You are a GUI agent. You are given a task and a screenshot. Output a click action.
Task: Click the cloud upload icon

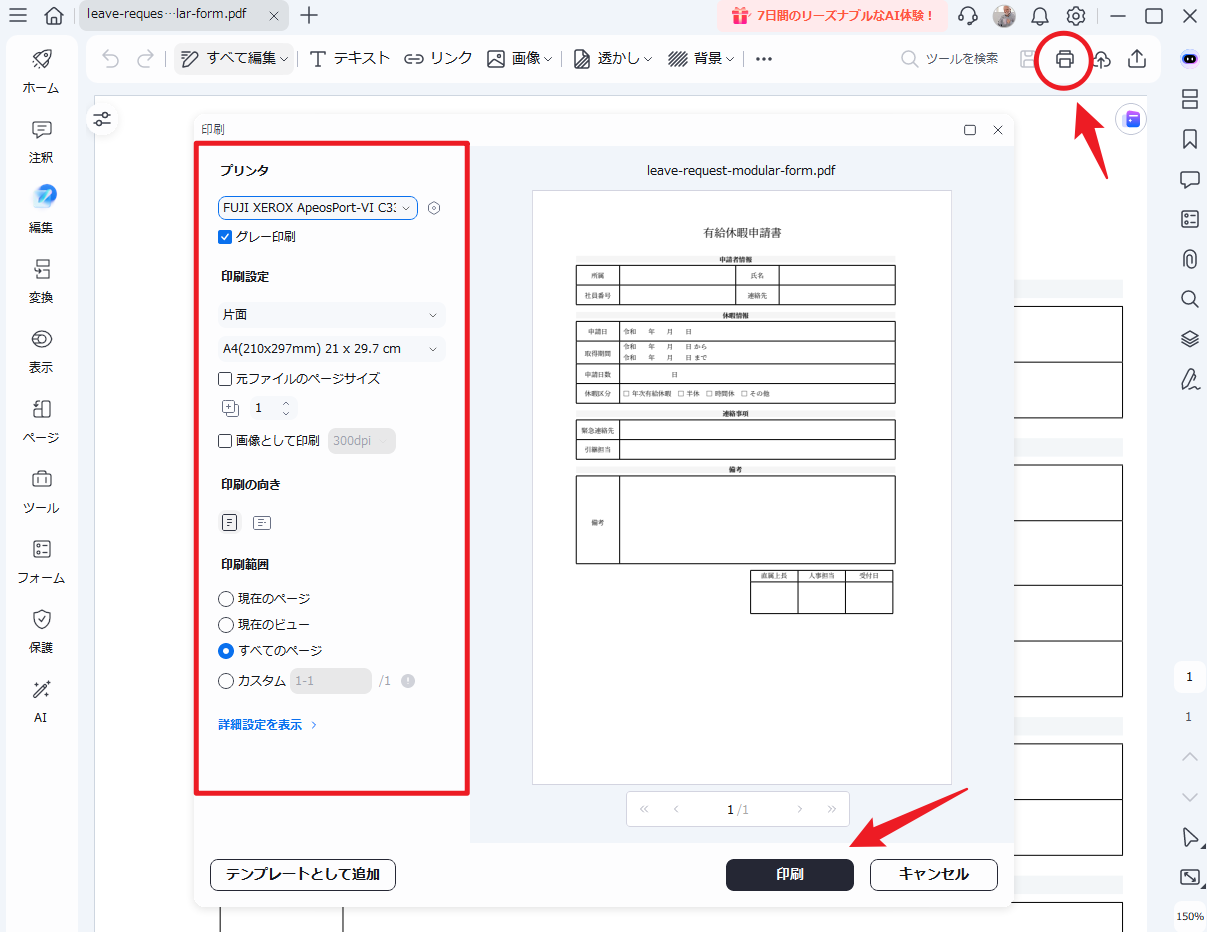pyautogui.click(x=1101, y=59)
